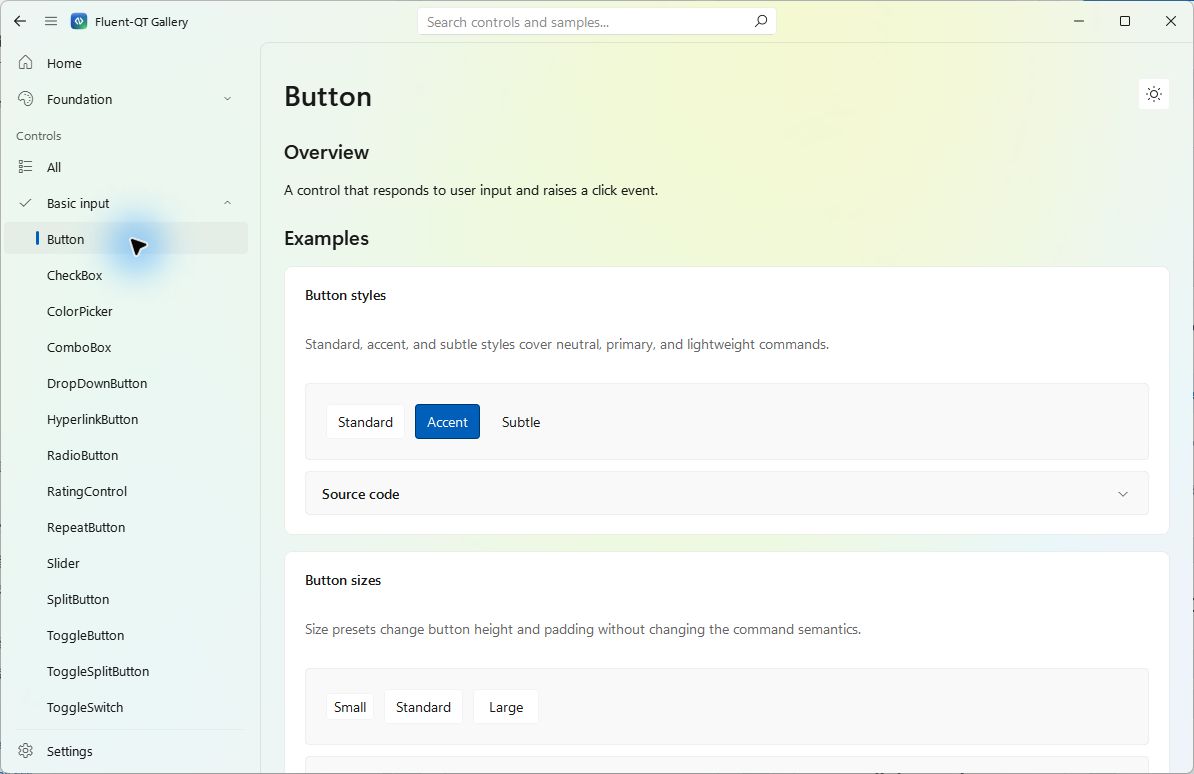
Task: Click the Foundation palette icon
Action: pos(26,99)
